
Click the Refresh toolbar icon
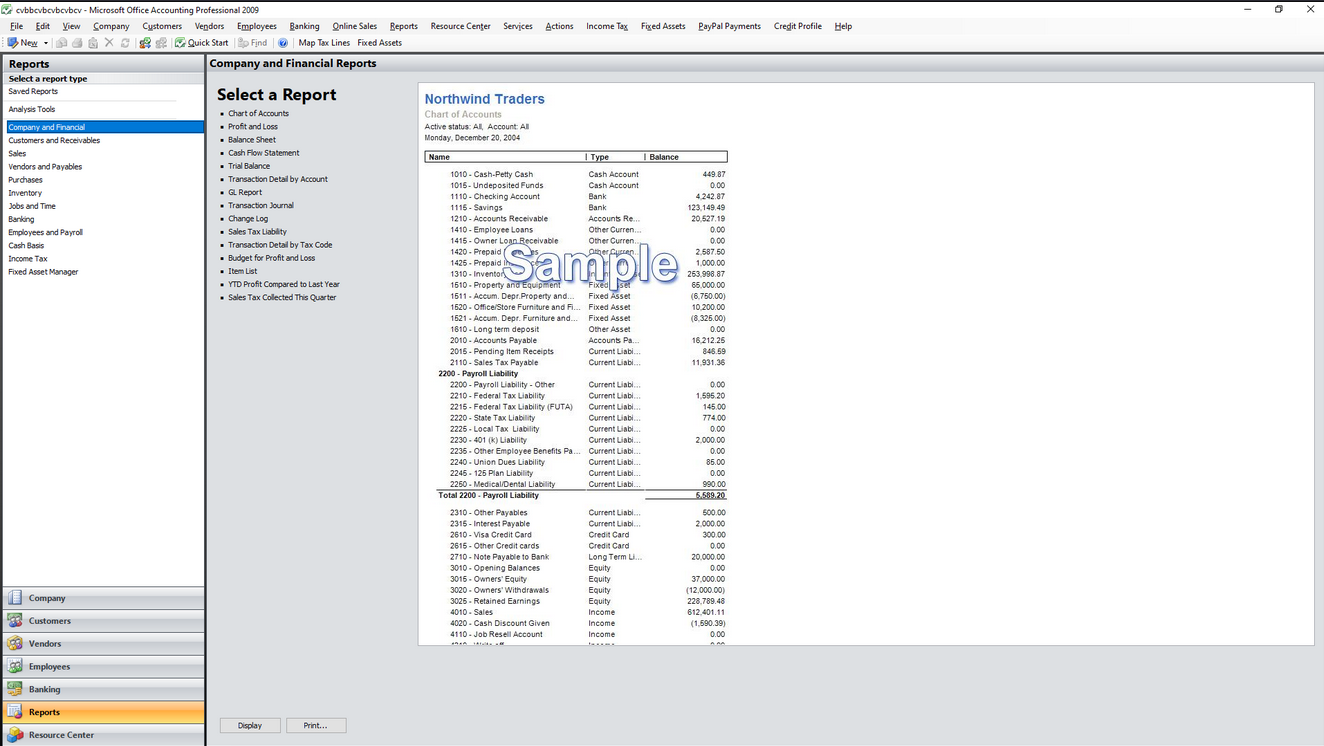pyautogui.click(x=125, y=43)
